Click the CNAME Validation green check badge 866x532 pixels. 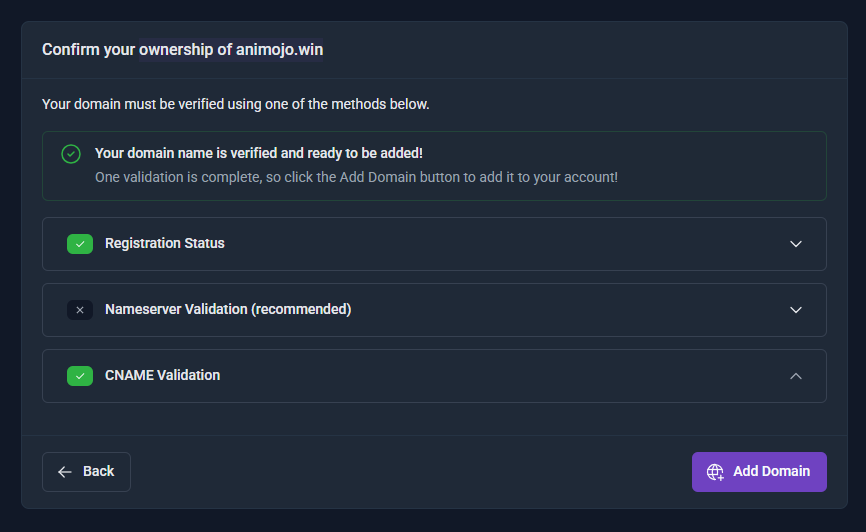pos(80,376)
